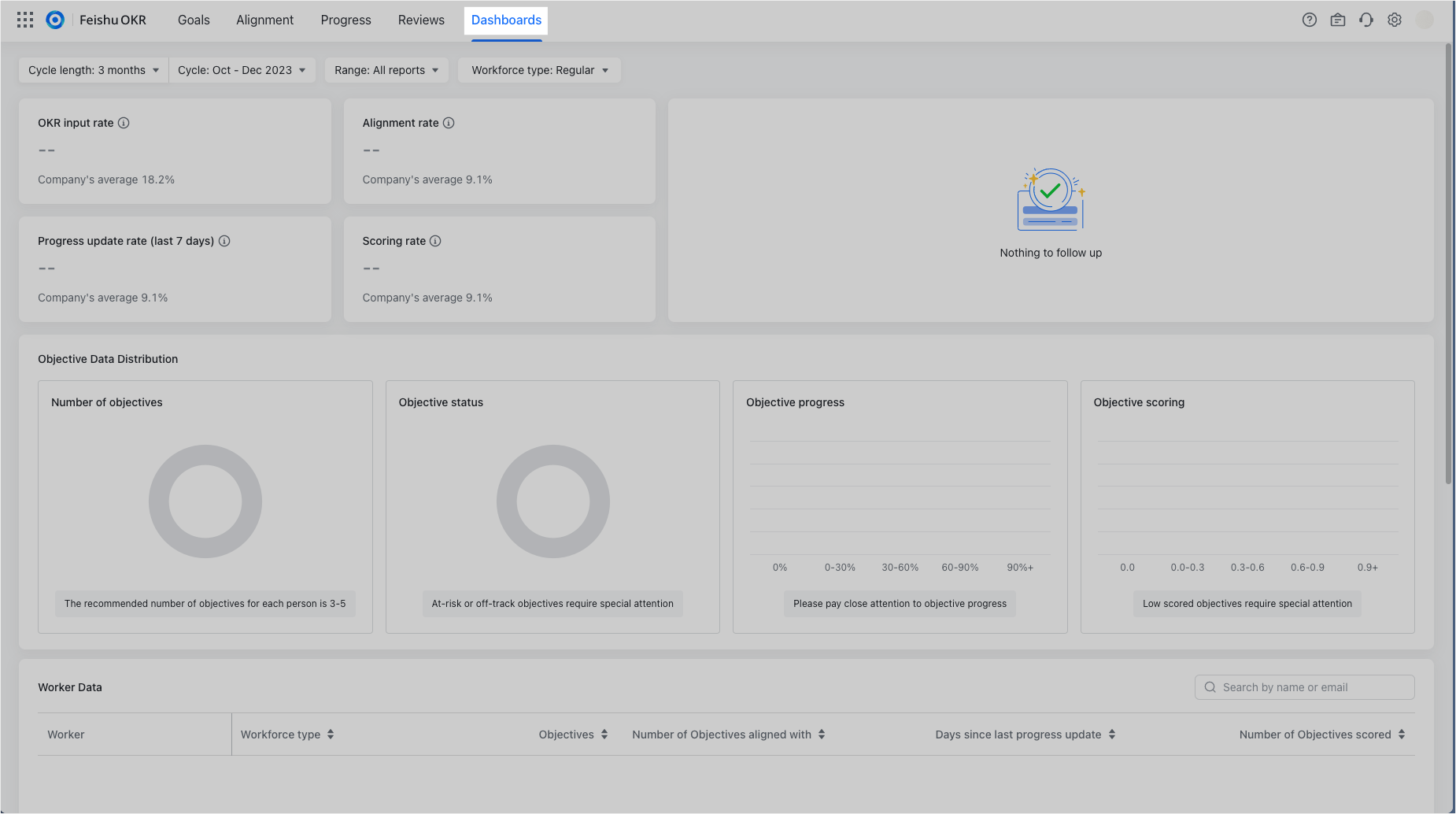Screen dimensions: 1456x814
Task: Click the 'Company's average 18.2%' text
Action: coord(106,179)
